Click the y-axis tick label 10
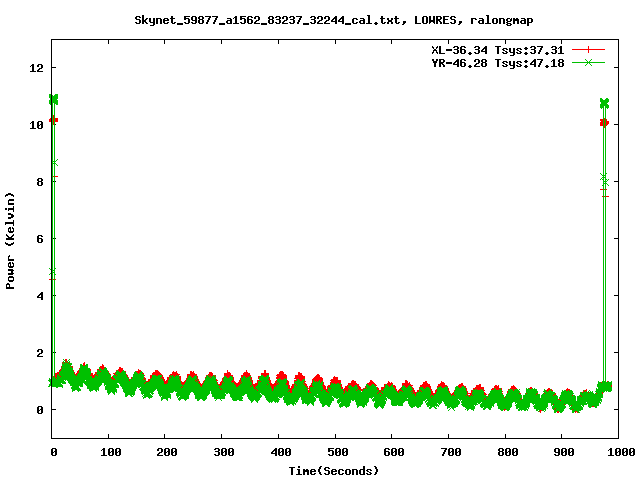 coord(36,125)
